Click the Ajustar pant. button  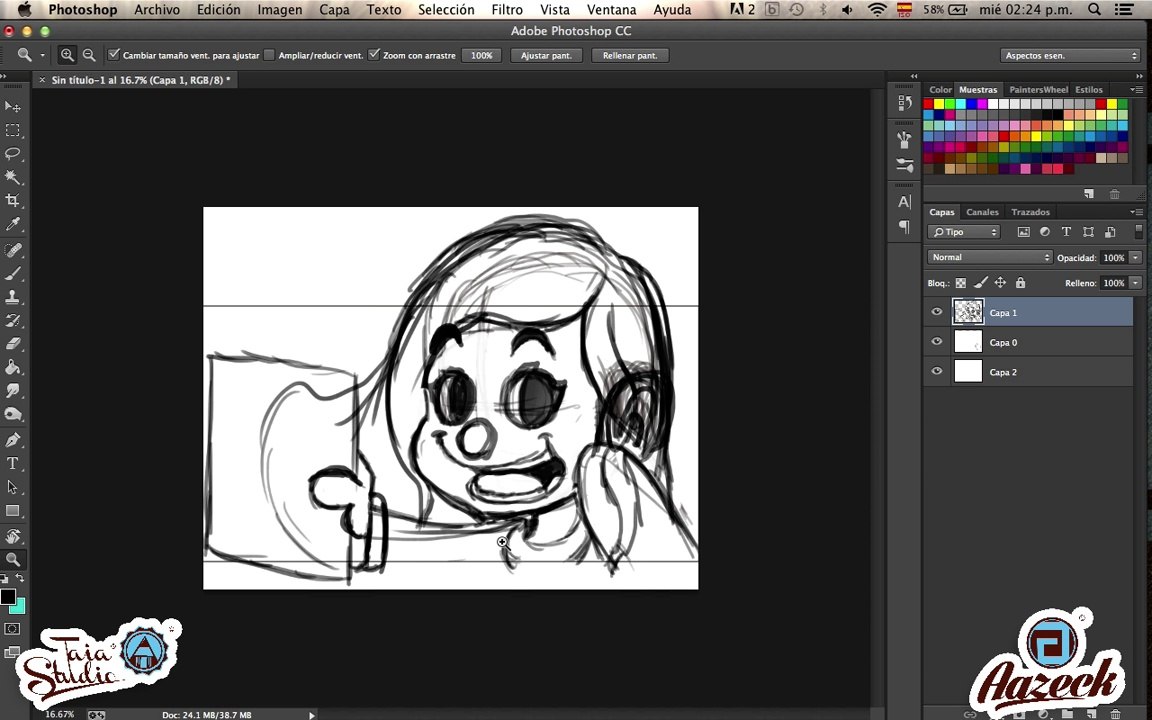point(547,55)
